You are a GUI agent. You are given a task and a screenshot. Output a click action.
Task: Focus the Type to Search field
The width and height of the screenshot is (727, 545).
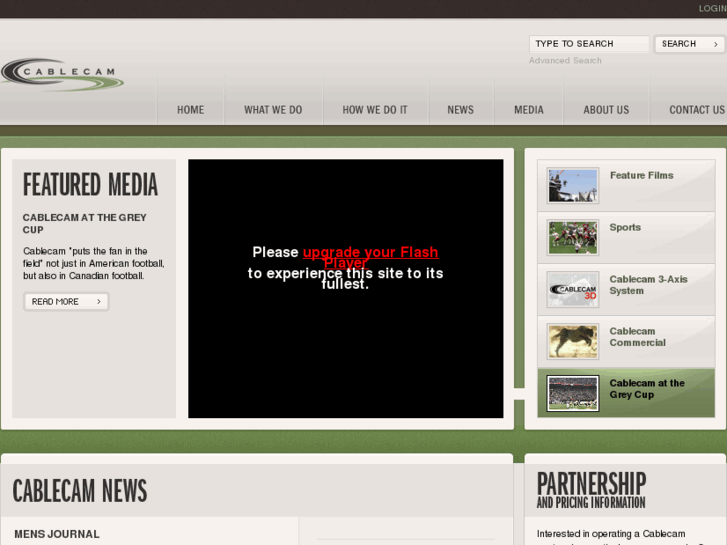[589, 44]
